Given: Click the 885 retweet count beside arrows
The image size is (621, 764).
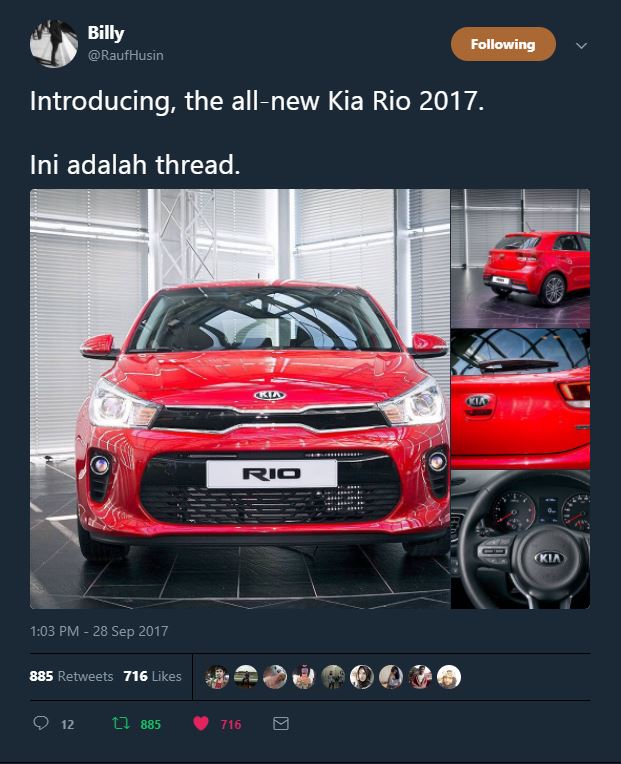Looking at the screenshot, I should point(151,725).
